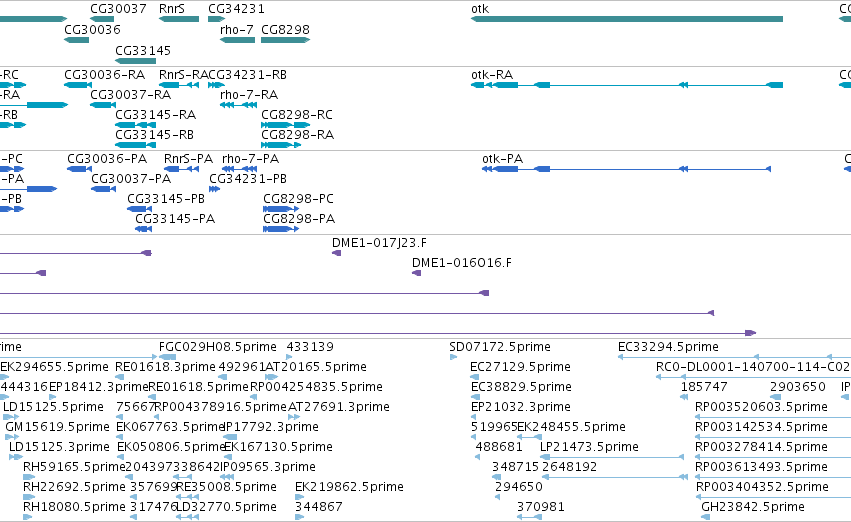Select the CG8298 gene bar

pyautogui.click(x=285, y=40)
